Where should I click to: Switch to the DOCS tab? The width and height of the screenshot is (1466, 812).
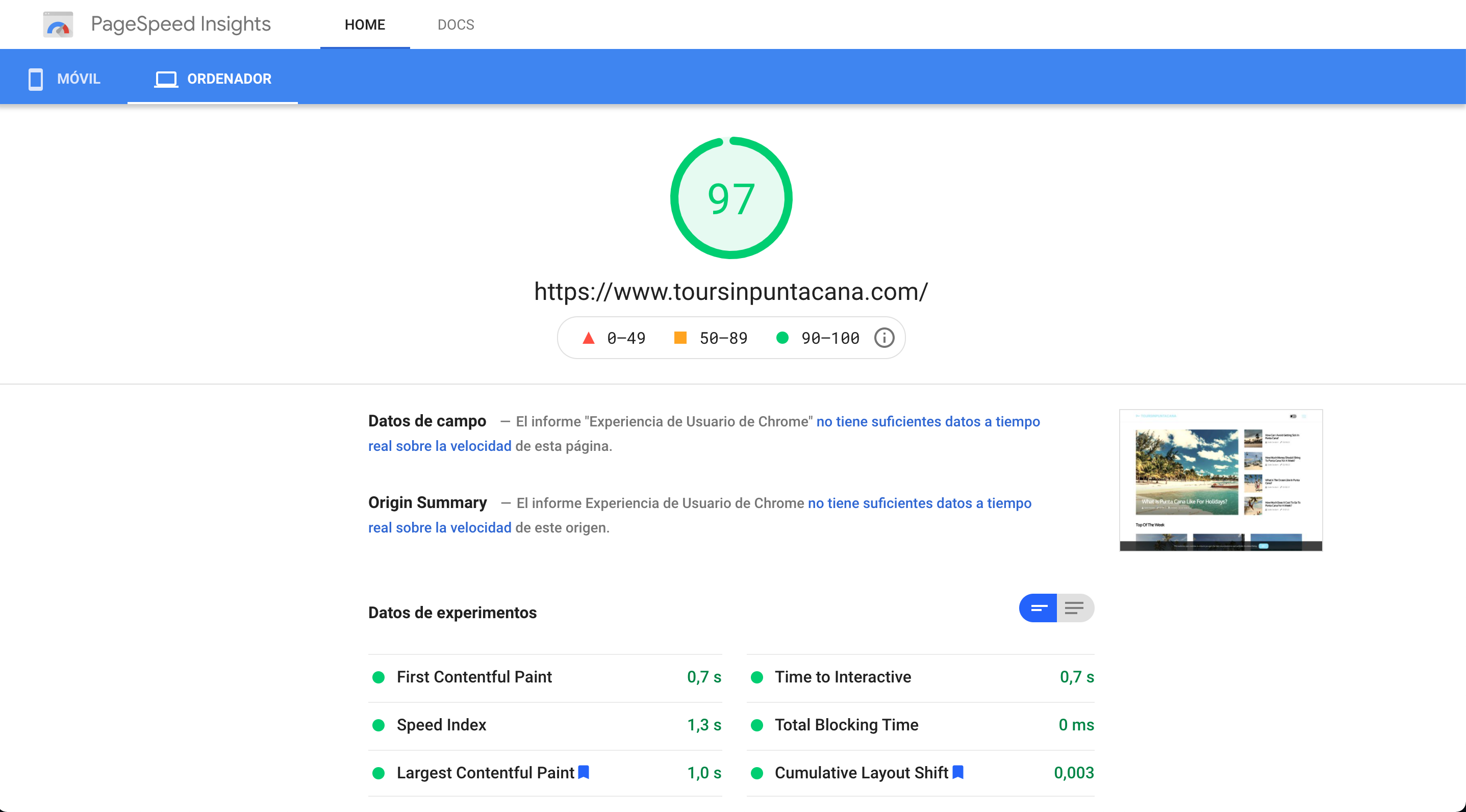coord(456,24)
